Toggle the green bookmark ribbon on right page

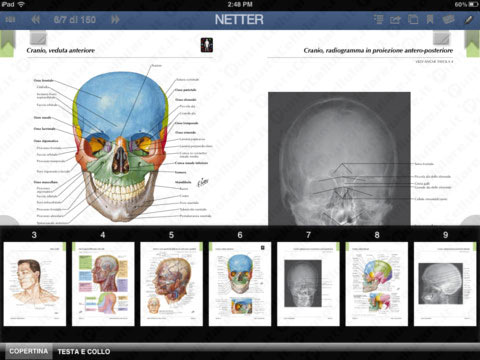pyautogui.click(x=472, y=44)
